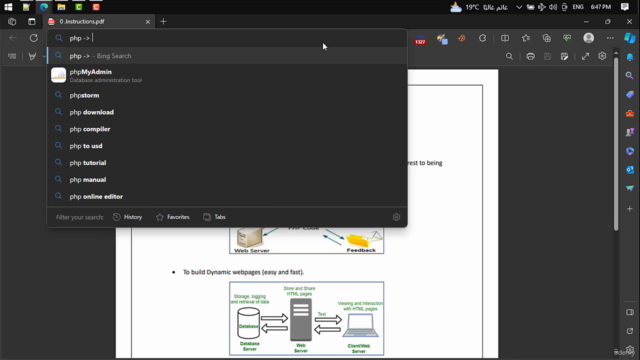Filter search by Favorites
640x360 pixels.
tap(173, 217)
